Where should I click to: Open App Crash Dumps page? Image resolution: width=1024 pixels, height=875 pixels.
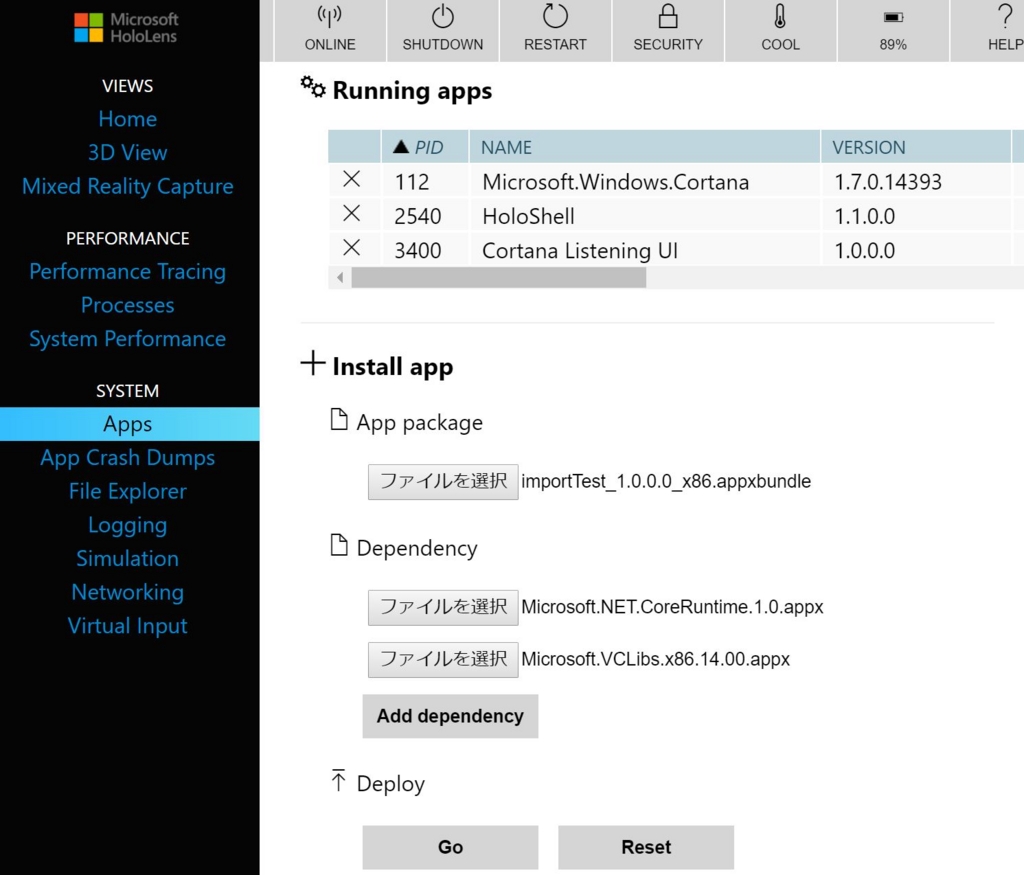point(128,458)
